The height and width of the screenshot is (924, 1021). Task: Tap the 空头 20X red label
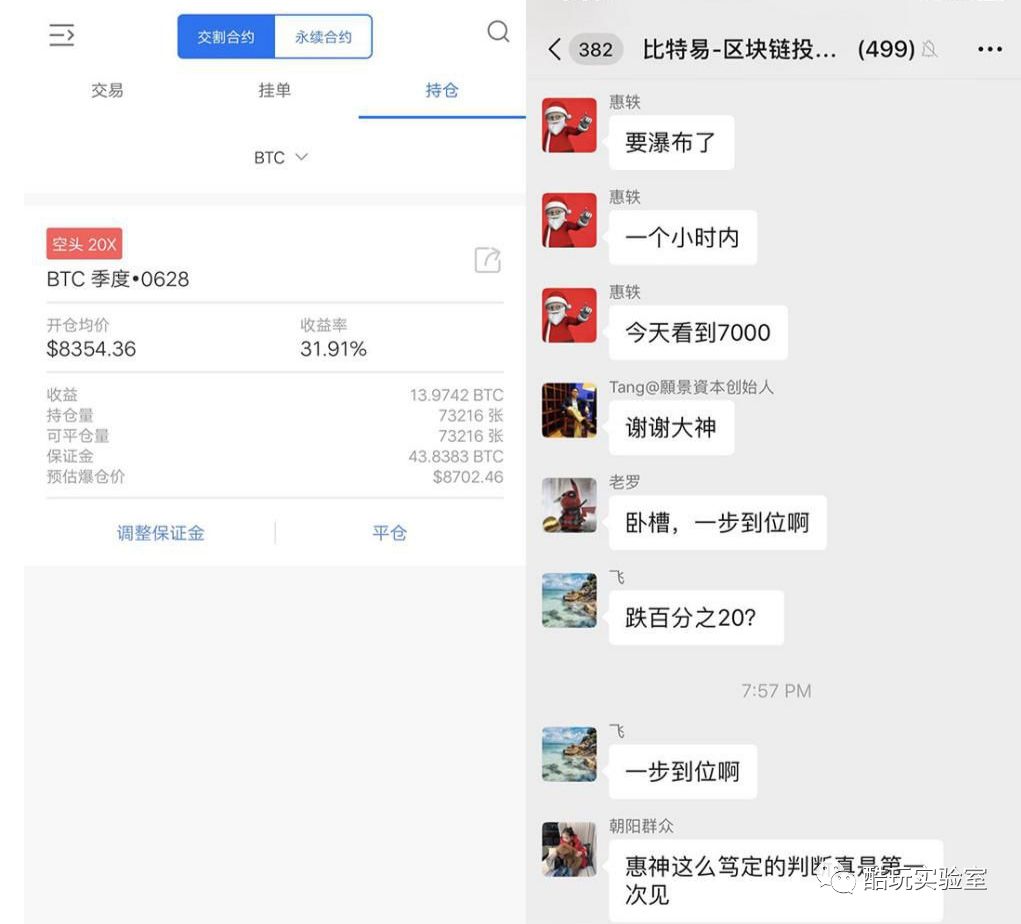point(84,243)
